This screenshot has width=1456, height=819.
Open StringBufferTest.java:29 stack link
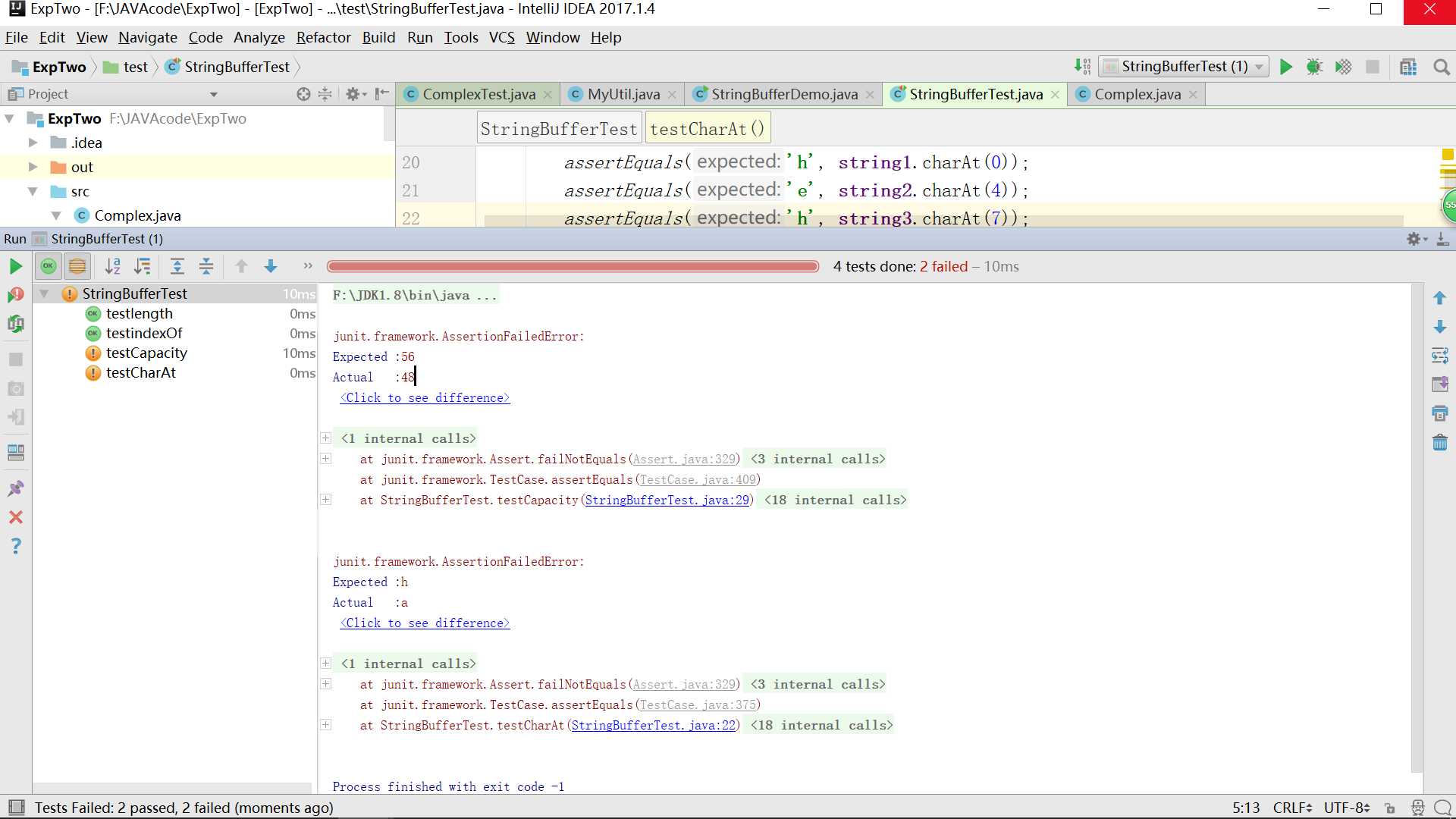[667, 500]
